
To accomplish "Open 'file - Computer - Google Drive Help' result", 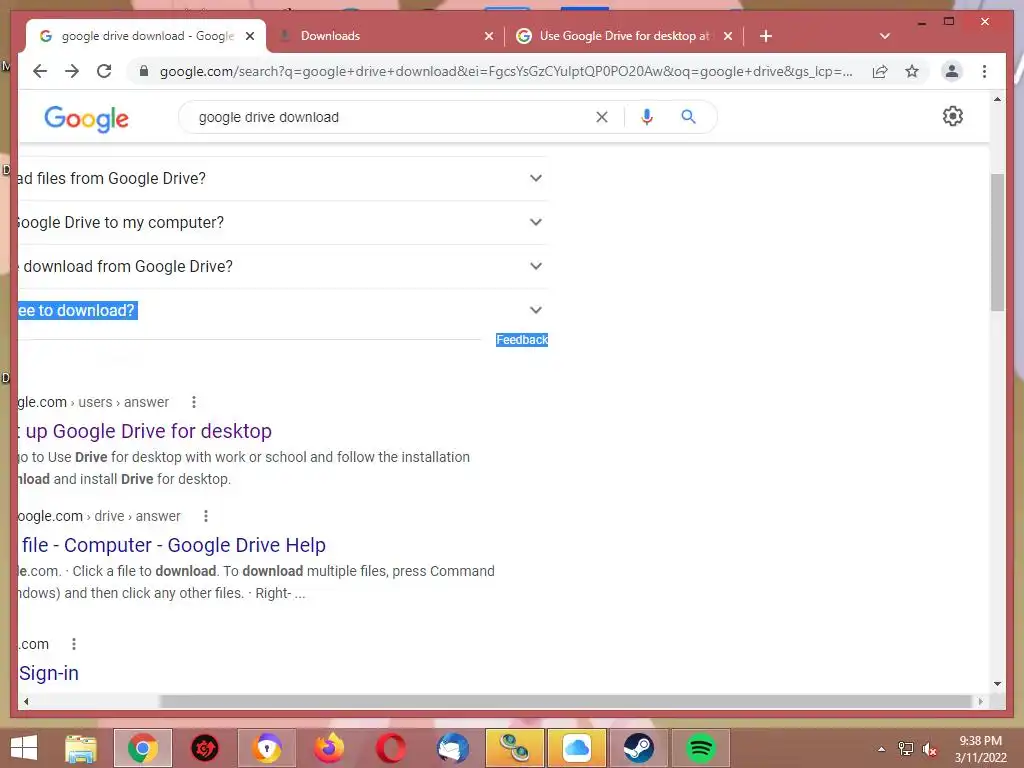I will [172, 545].
